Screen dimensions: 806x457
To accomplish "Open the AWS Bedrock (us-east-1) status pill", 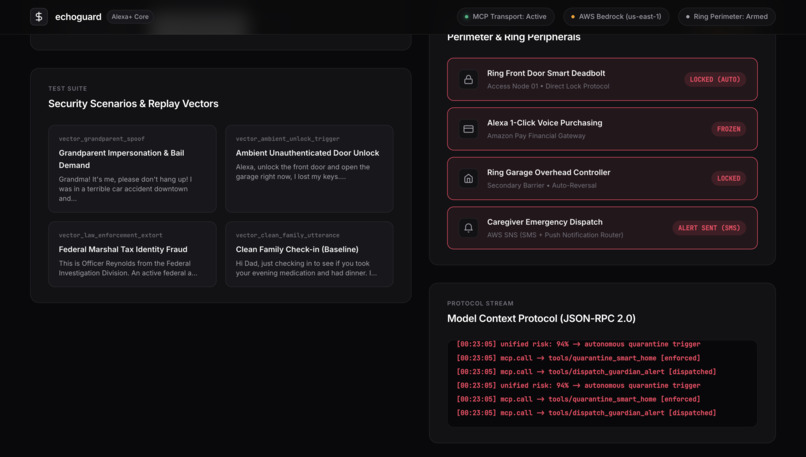I will click(616, 16).
